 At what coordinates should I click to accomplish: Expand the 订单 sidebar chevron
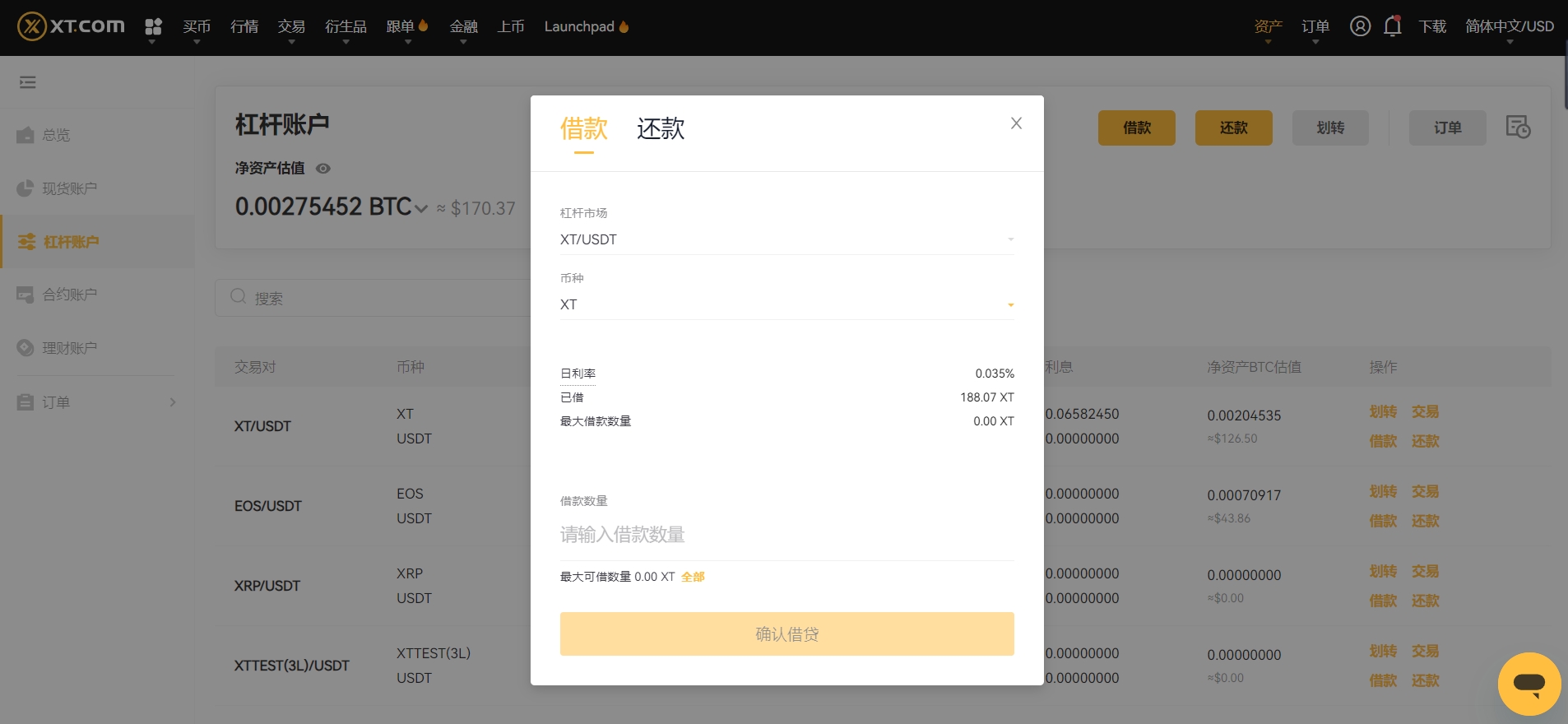[x=173, y=402]
